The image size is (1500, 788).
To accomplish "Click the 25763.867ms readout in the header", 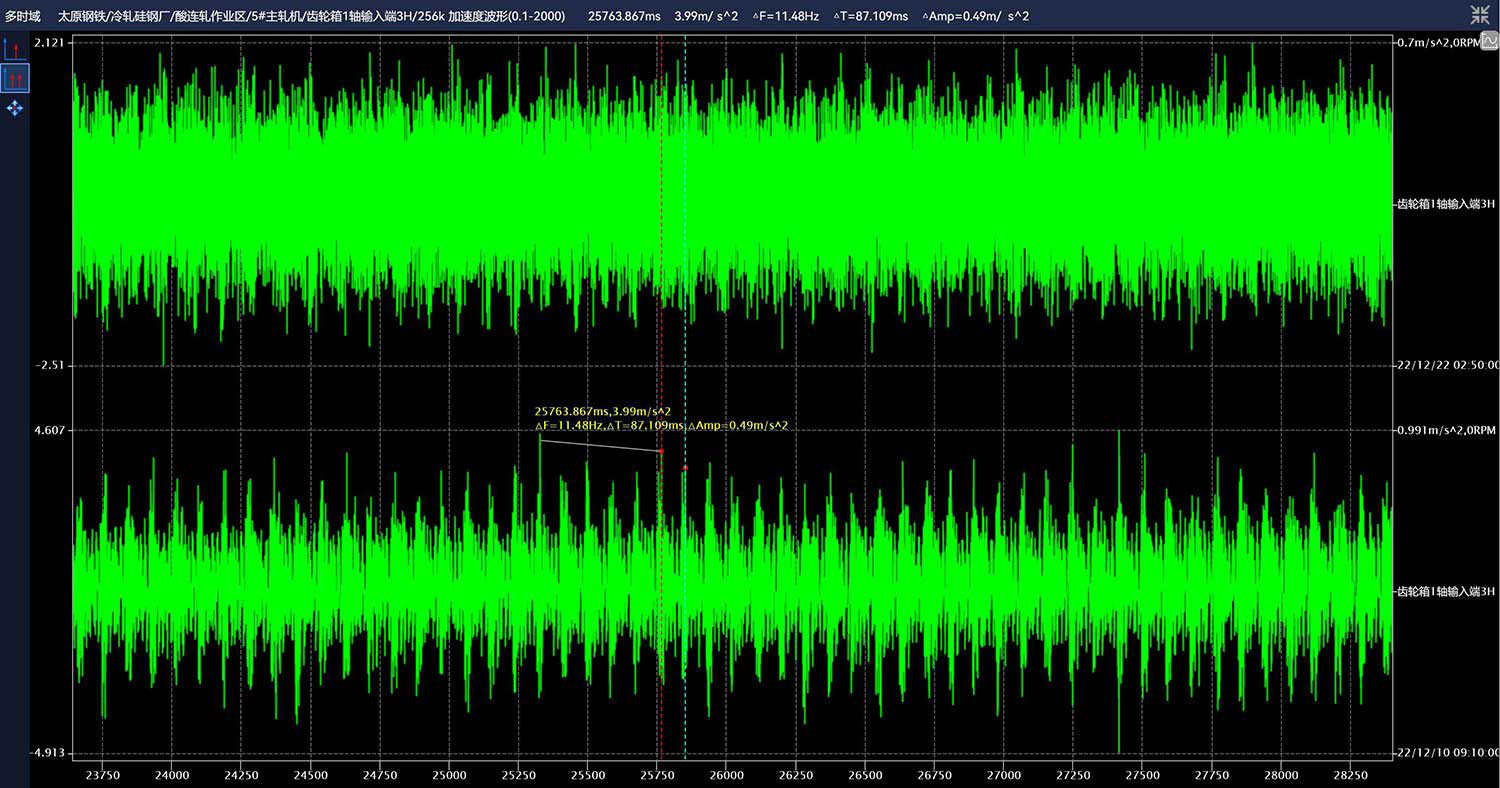I will click(x=624, y=16).
